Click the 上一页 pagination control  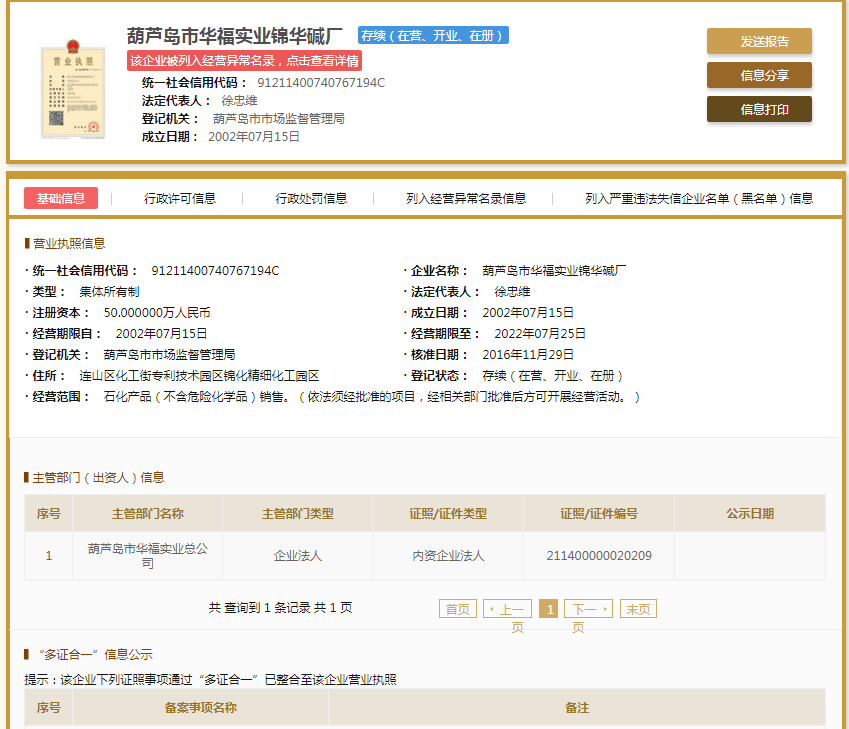tap(508, 607)
